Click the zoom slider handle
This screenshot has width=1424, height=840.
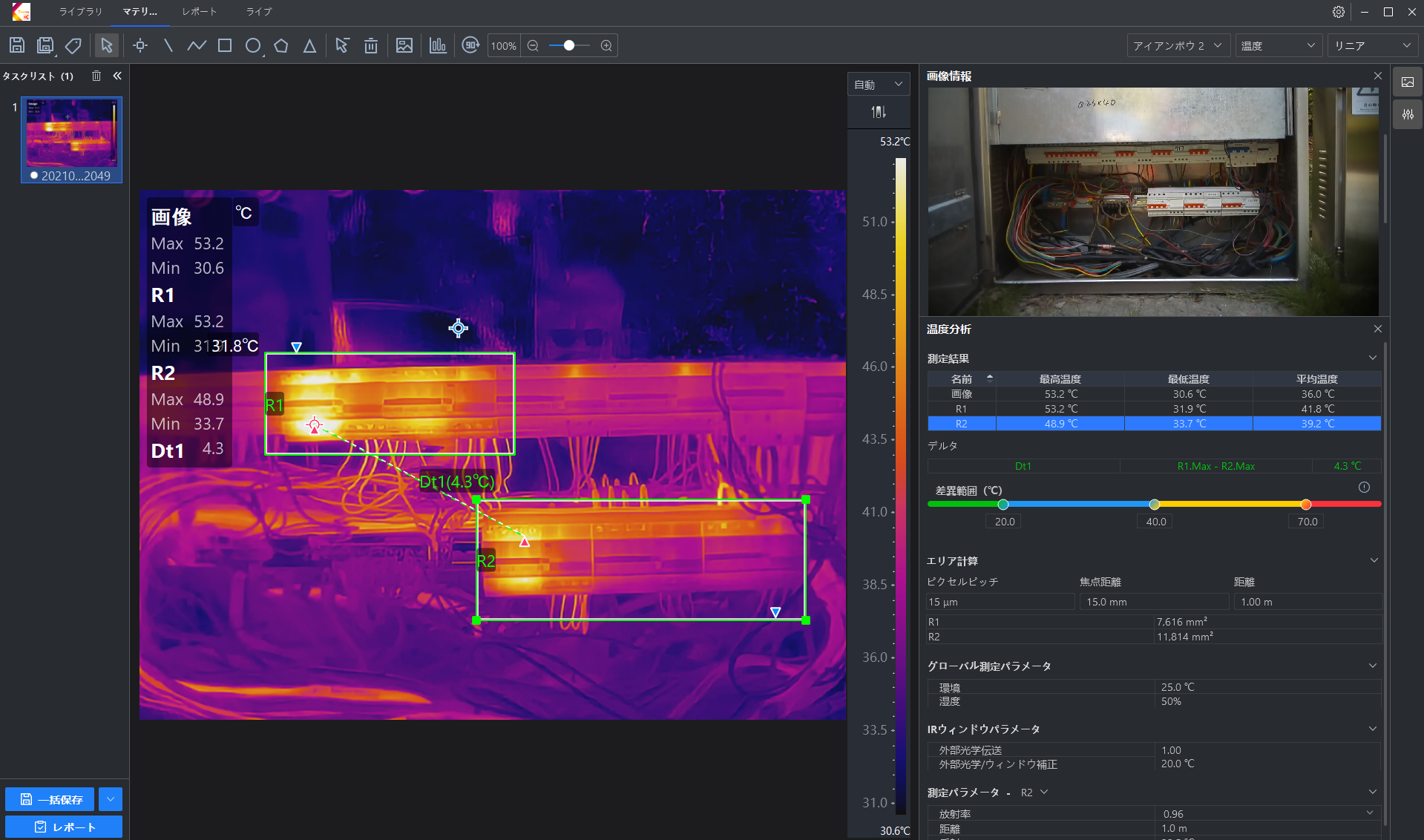[569, 46]
